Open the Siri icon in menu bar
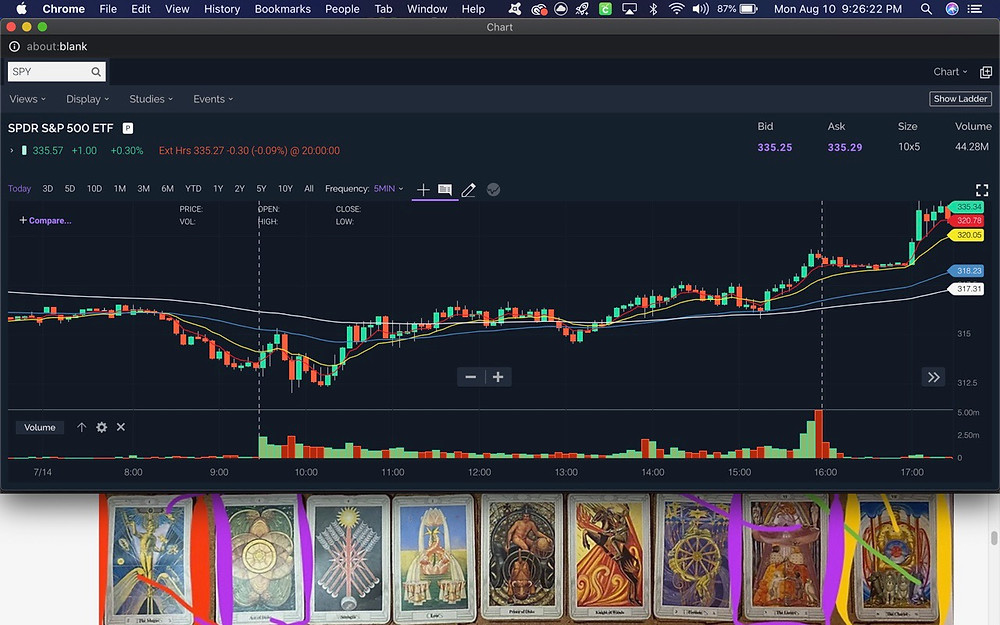Viewport: 1000px width, 625px height. (952, 9)
